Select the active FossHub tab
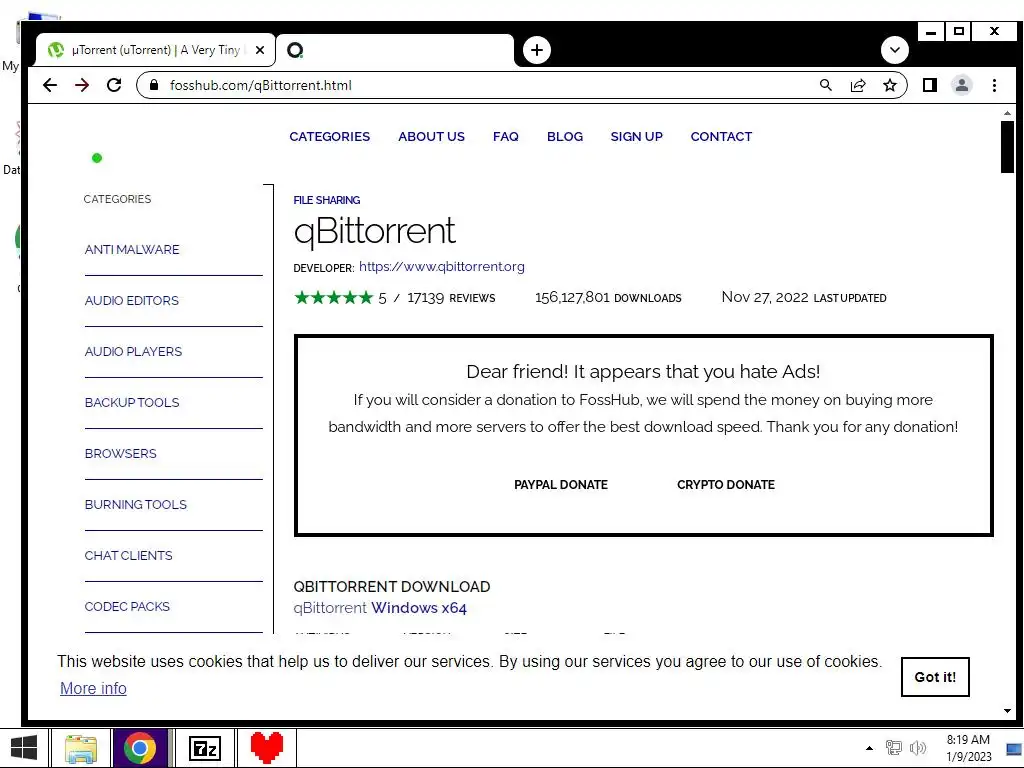1024x768 pixels. click(x=395, y=50)
